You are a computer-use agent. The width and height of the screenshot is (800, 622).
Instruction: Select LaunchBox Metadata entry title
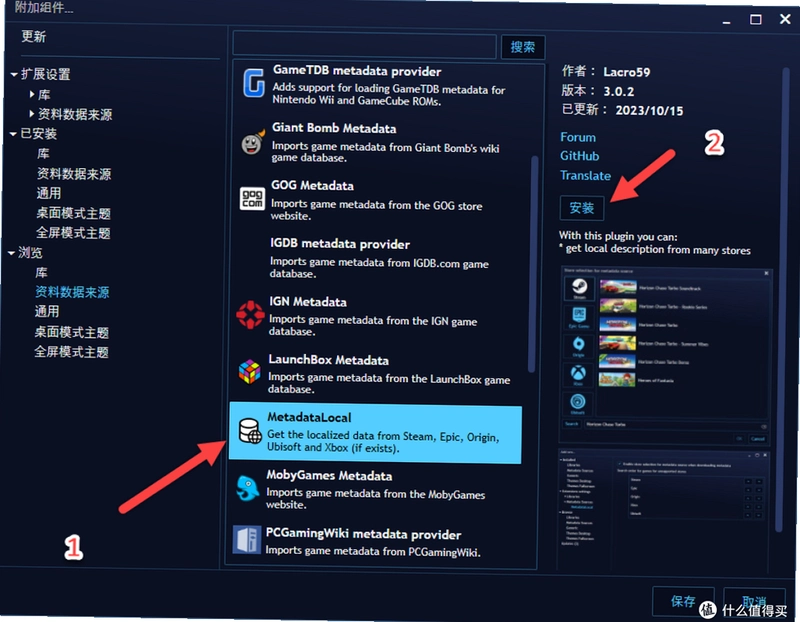click(x=328, y=360)
